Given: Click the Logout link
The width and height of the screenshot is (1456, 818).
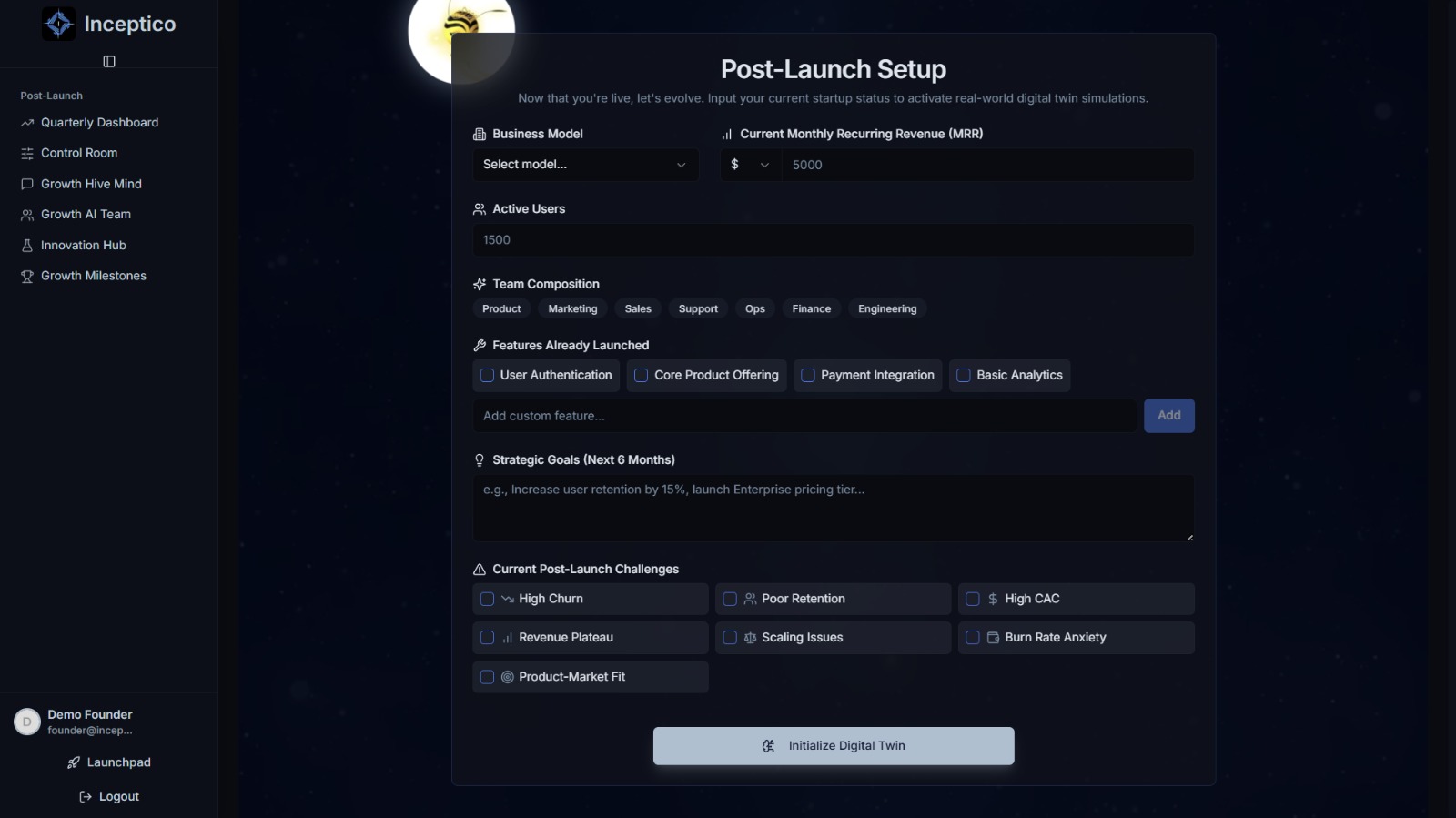Looking at the screenshot, I should [x=108, y=797].
